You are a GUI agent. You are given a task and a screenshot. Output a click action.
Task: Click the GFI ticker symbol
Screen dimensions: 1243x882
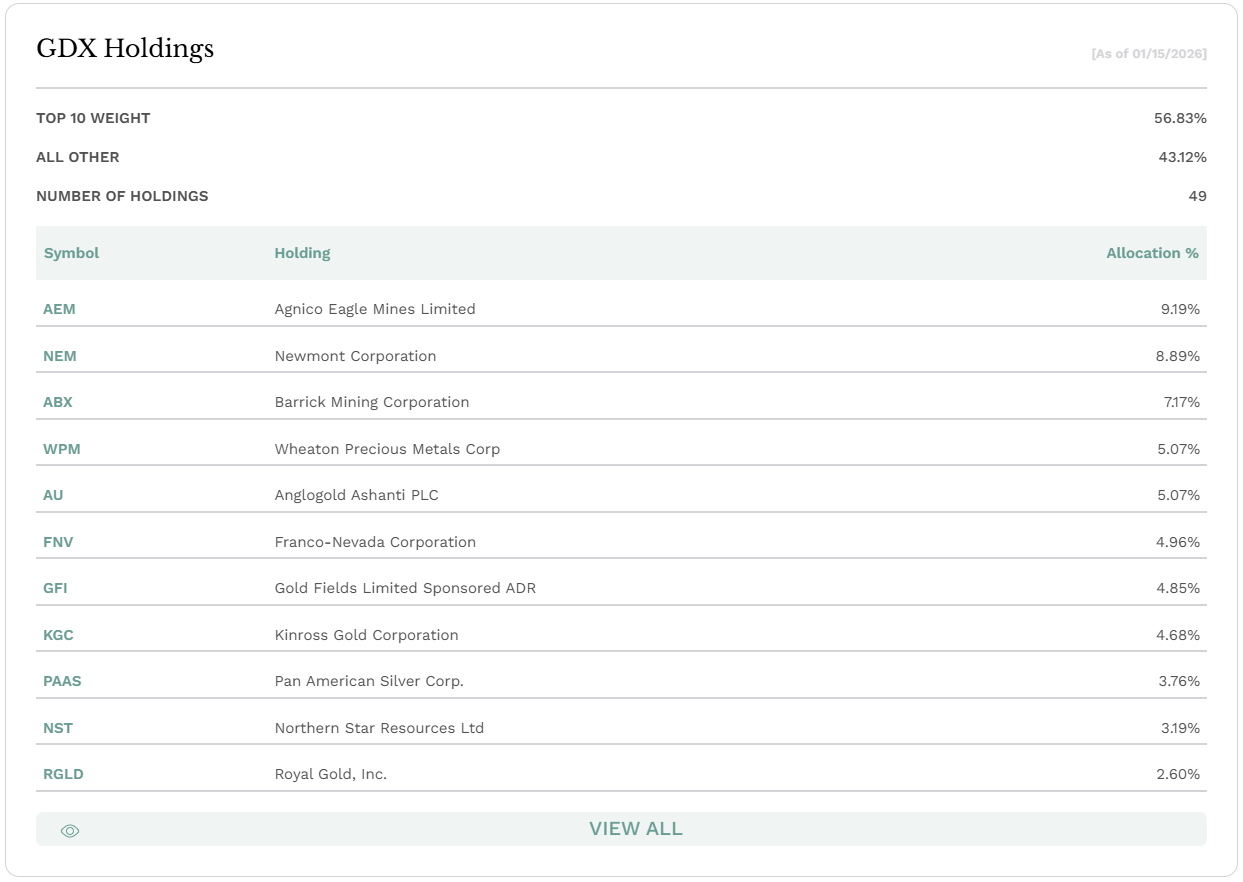pos(55,588)
